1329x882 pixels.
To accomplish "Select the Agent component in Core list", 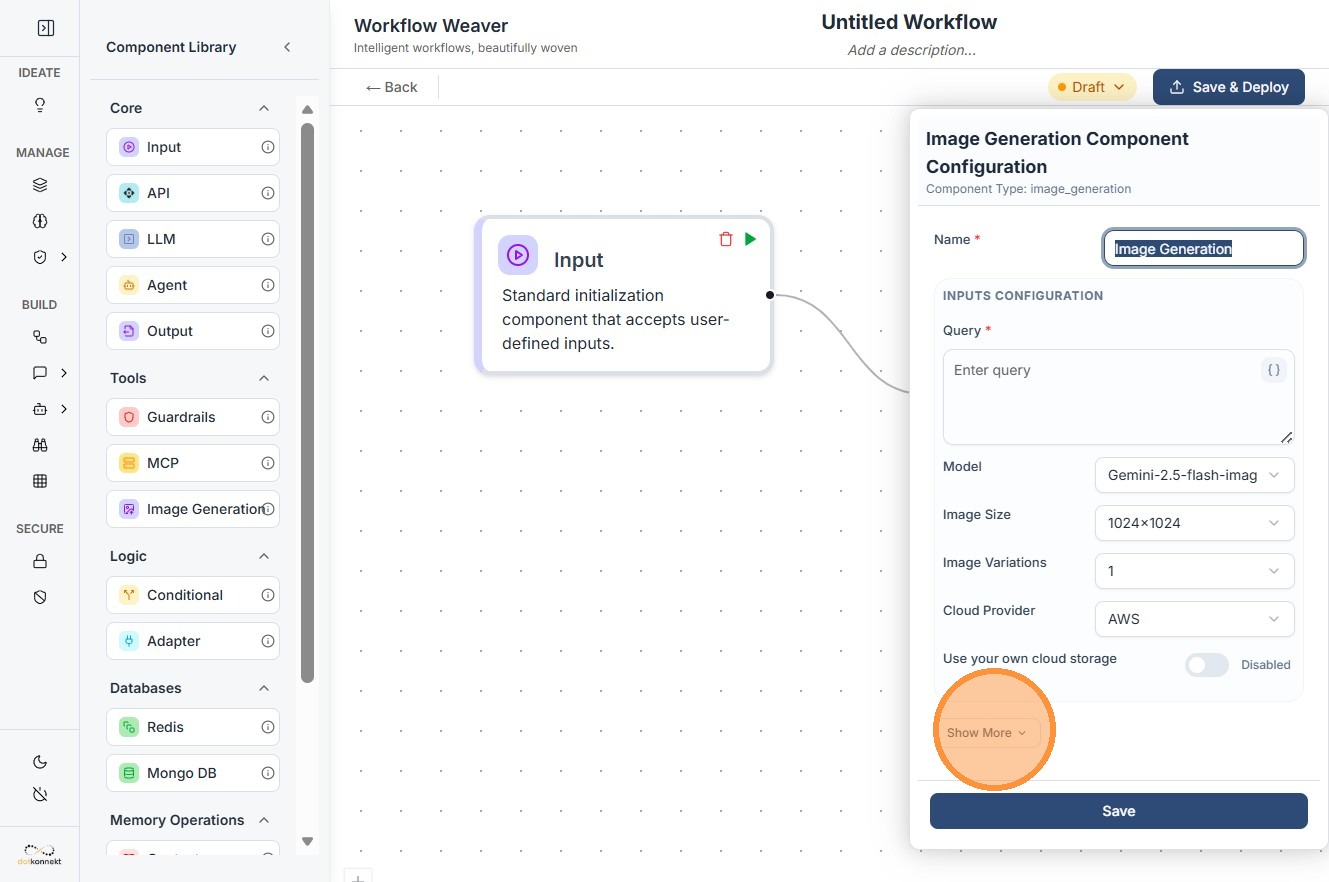I will pyautogui.click(x=167, y=285).
